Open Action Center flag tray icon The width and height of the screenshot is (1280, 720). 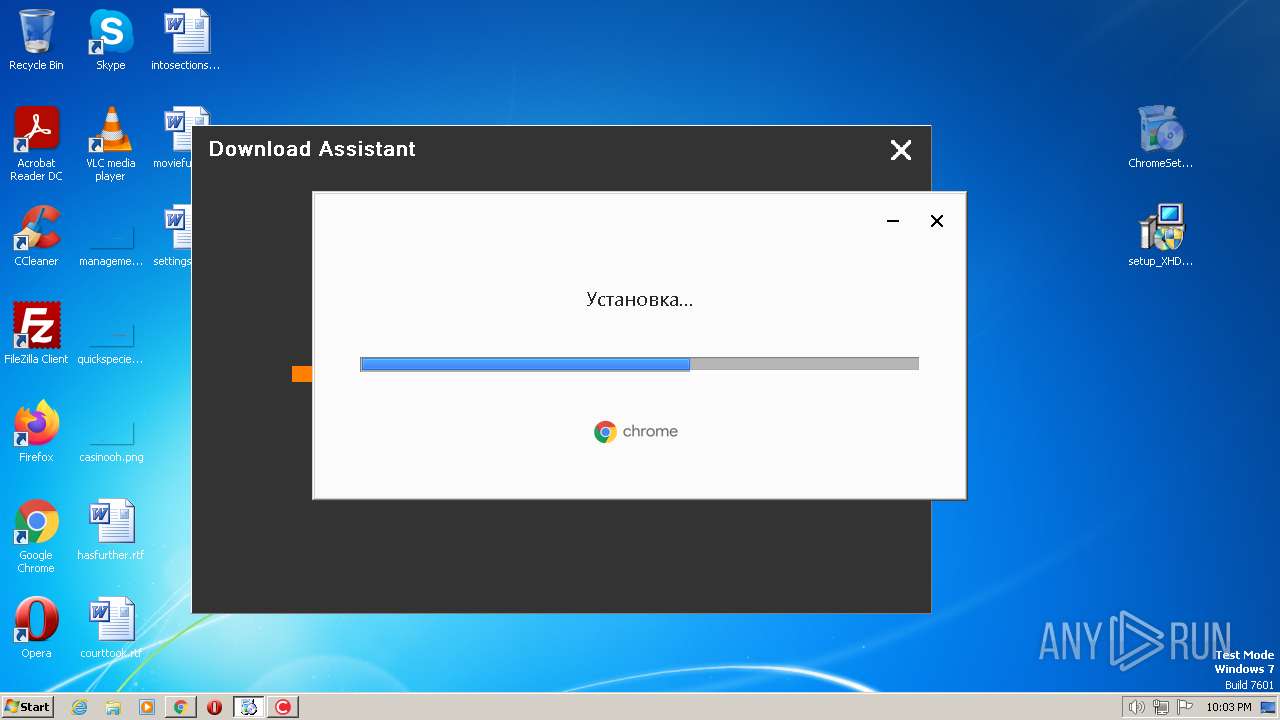click(x=1185, y=707)
